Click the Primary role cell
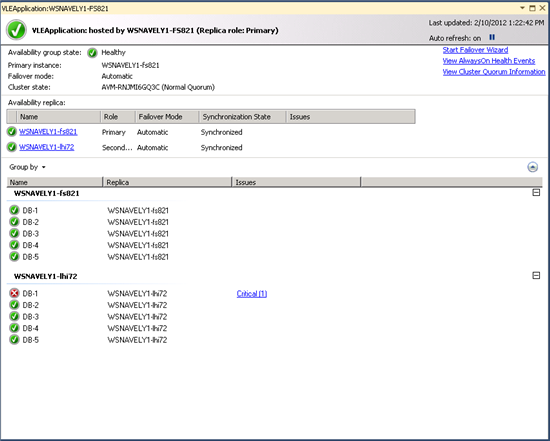550x441 pixels. click(x=114, y=132)
